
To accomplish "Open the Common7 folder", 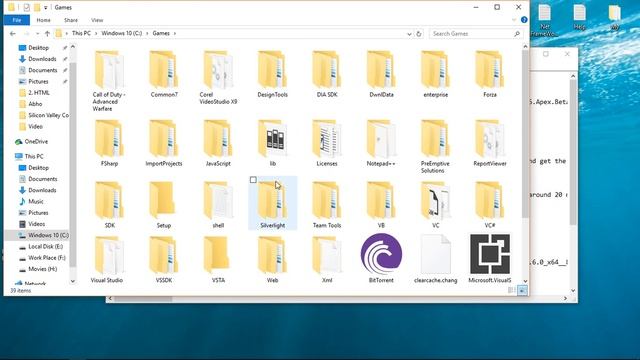I will (164, 73).
